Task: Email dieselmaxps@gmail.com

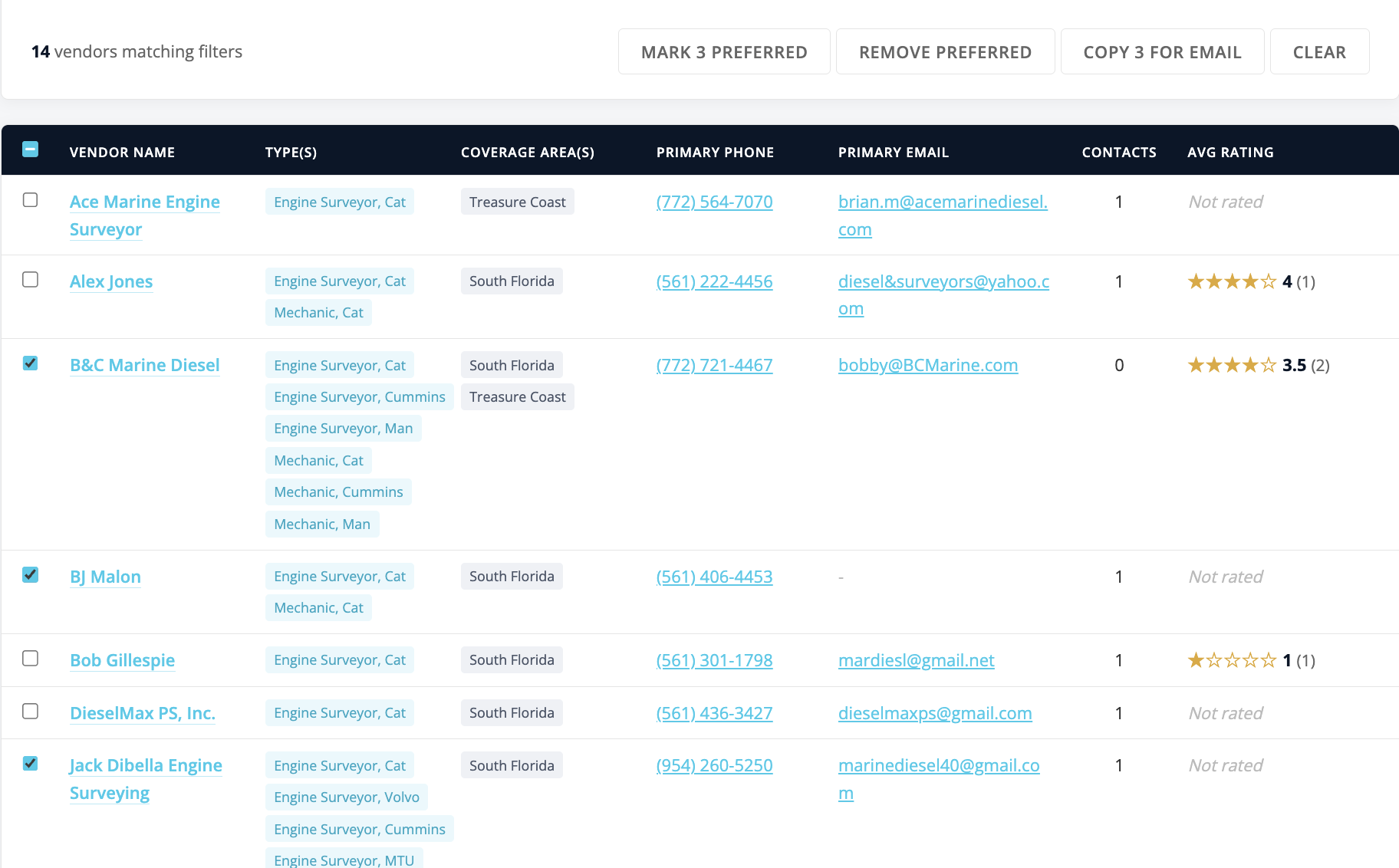Action: [x=935, y=713]
